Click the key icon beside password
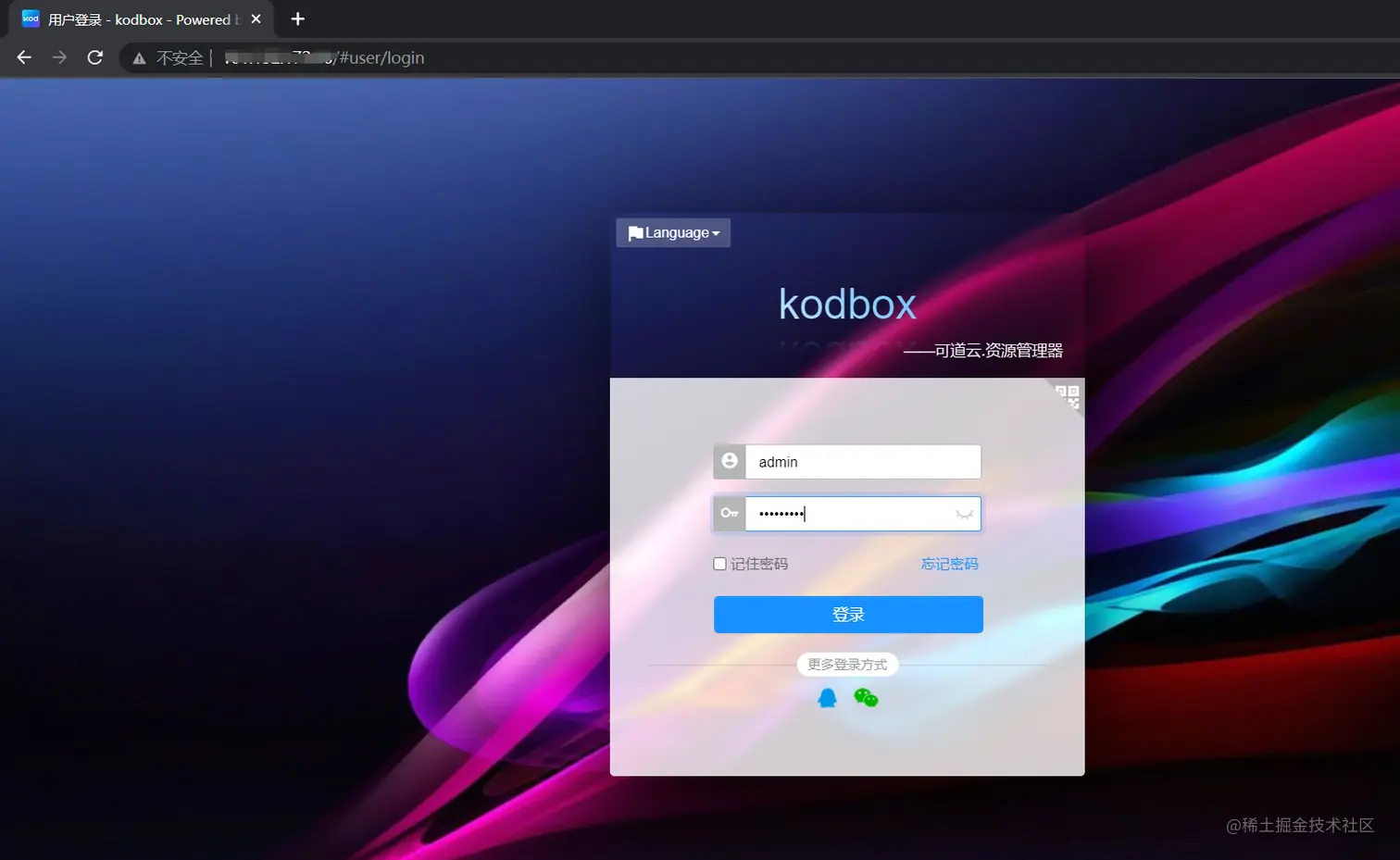 (x=730, y=513)
